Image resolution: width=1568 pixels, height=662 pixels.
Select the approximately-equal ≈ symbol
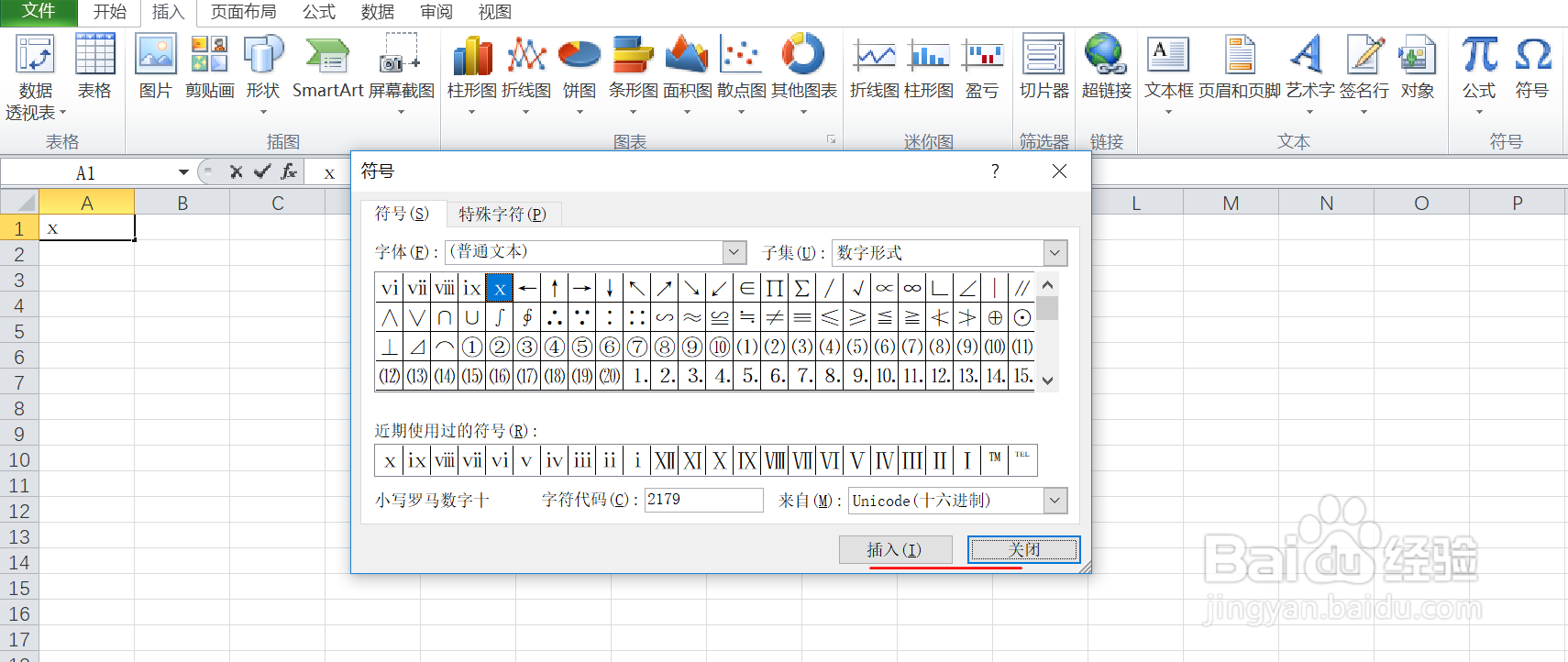[x=691, y=317]
